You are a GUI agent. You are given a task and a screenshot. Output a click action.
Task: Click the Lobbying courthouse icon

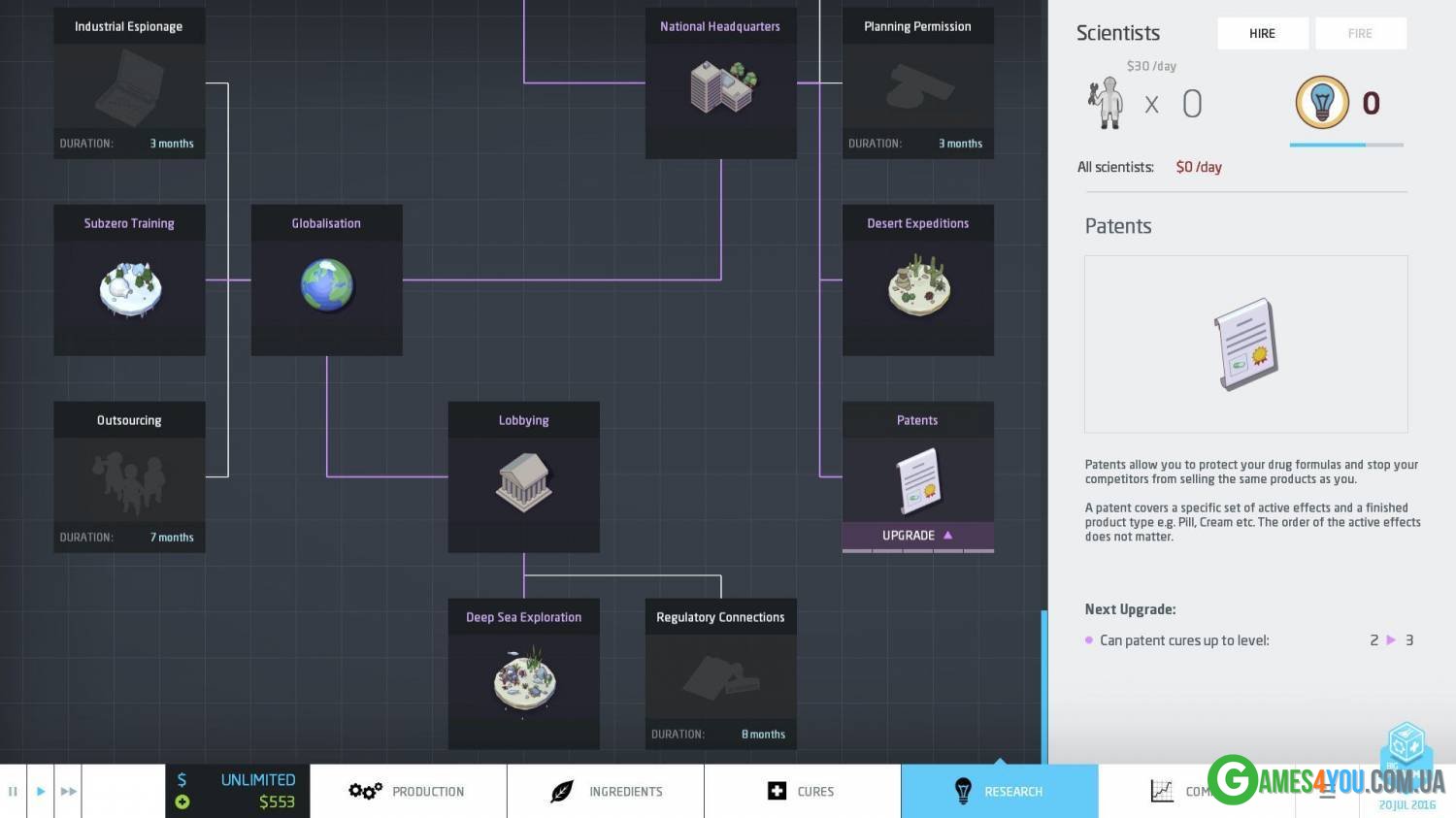(523, 482)
